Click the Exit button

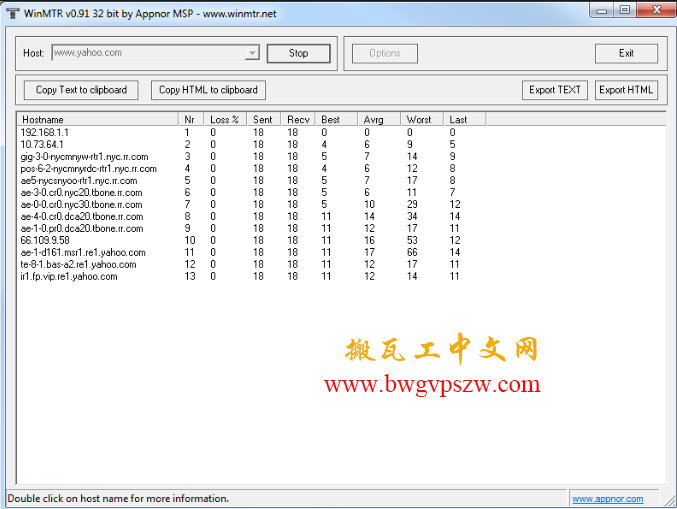coord(626,54)
